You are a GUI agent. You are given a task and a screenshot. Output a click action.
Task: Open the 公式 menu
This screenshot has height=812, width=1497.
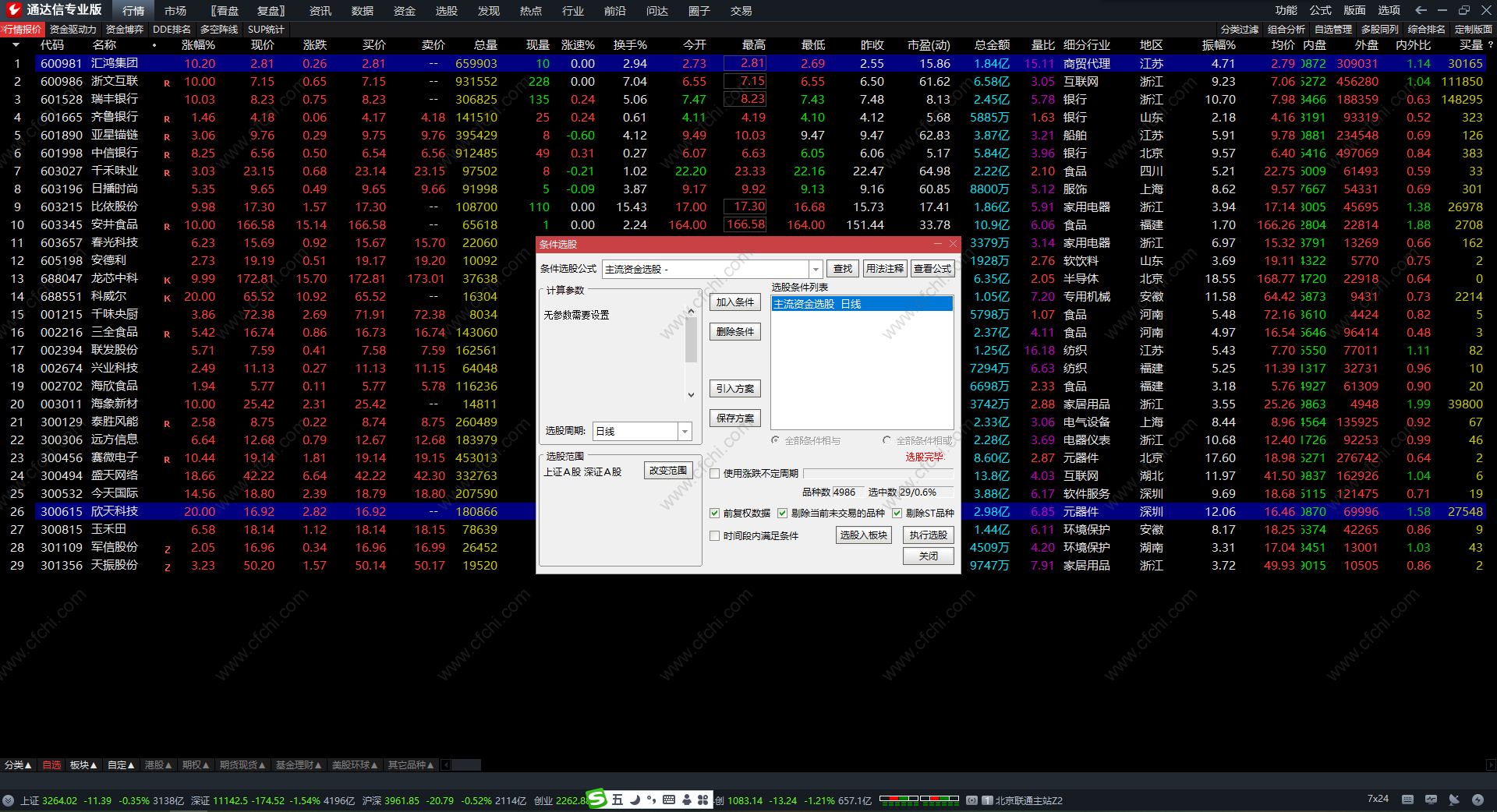1320,10
